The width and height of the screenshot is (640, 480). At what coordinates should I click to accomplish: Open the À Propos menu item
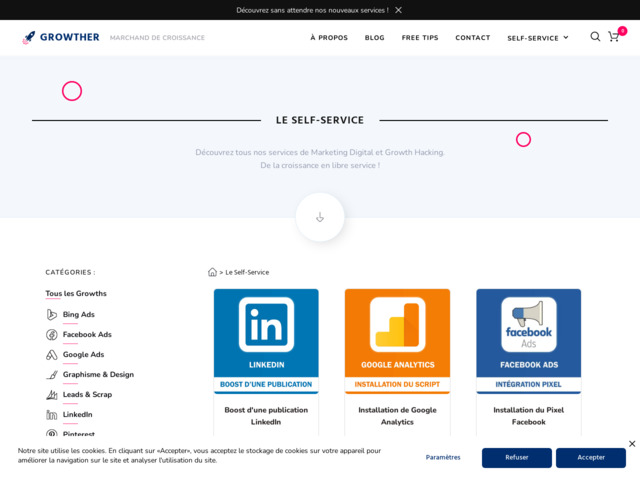[329, 38]
